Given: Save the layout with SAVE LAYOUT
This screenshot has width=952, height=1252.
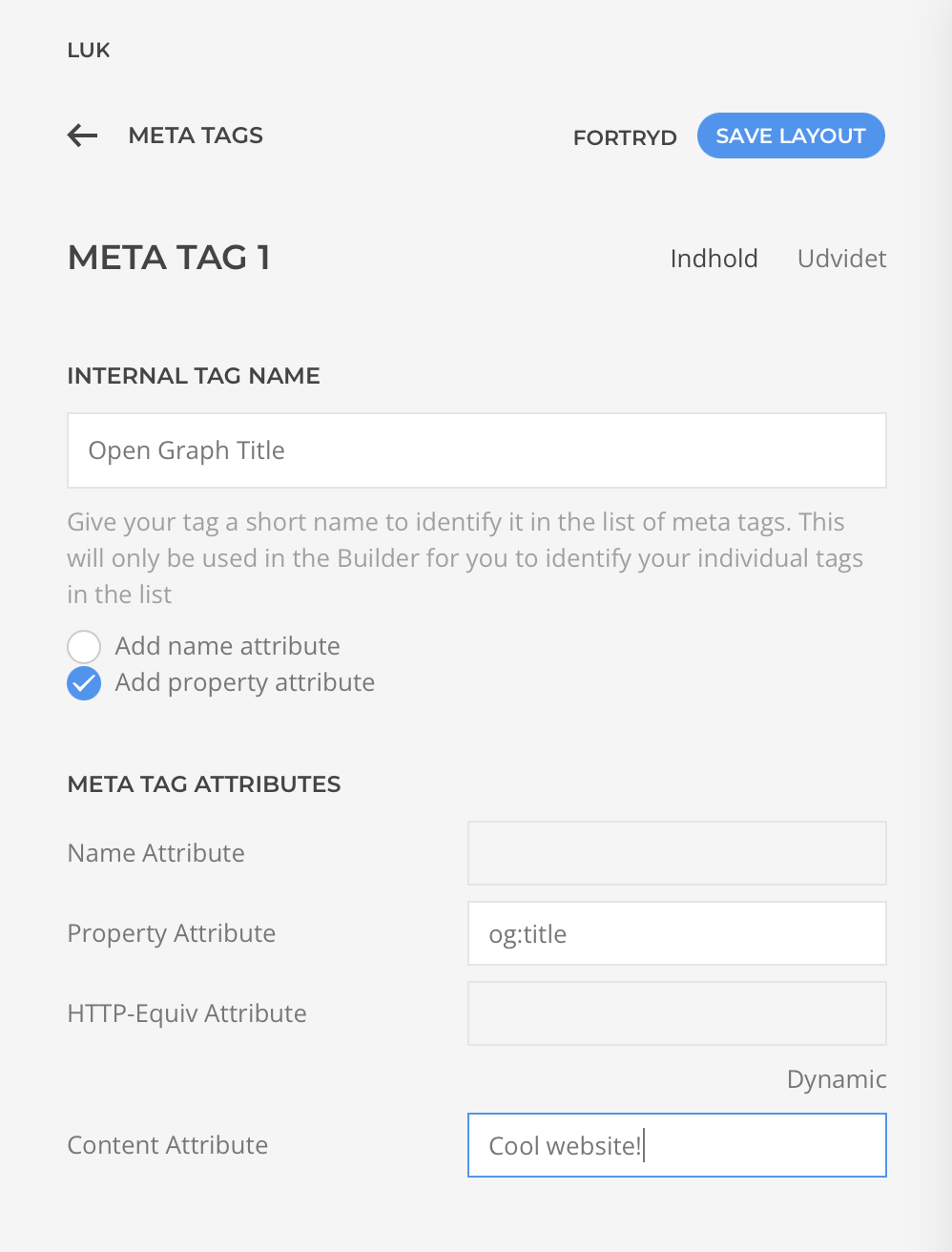Looking at the screenshot, I should [791, 136].
